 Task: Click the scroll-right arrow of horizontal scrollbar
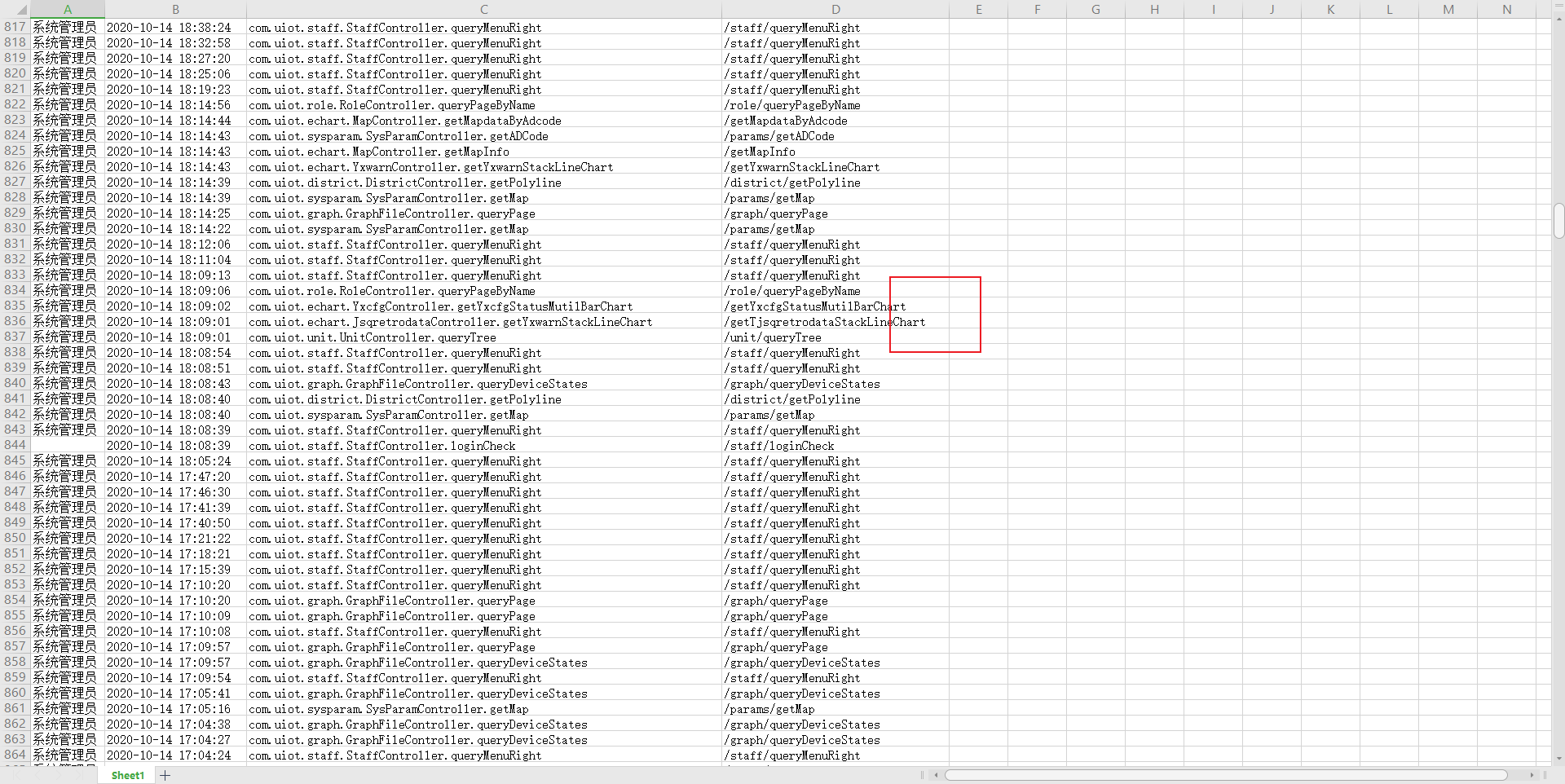1532,775
